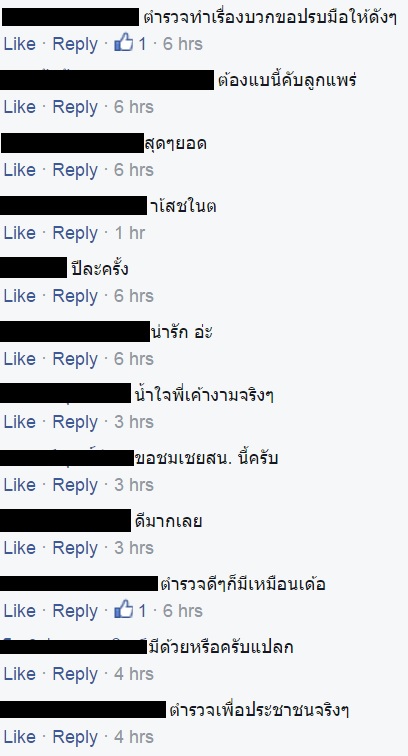The image size is (408, 756).
Task: Like the comment ต้องแบนี้คับลูกแพร่
Action: 20,107
